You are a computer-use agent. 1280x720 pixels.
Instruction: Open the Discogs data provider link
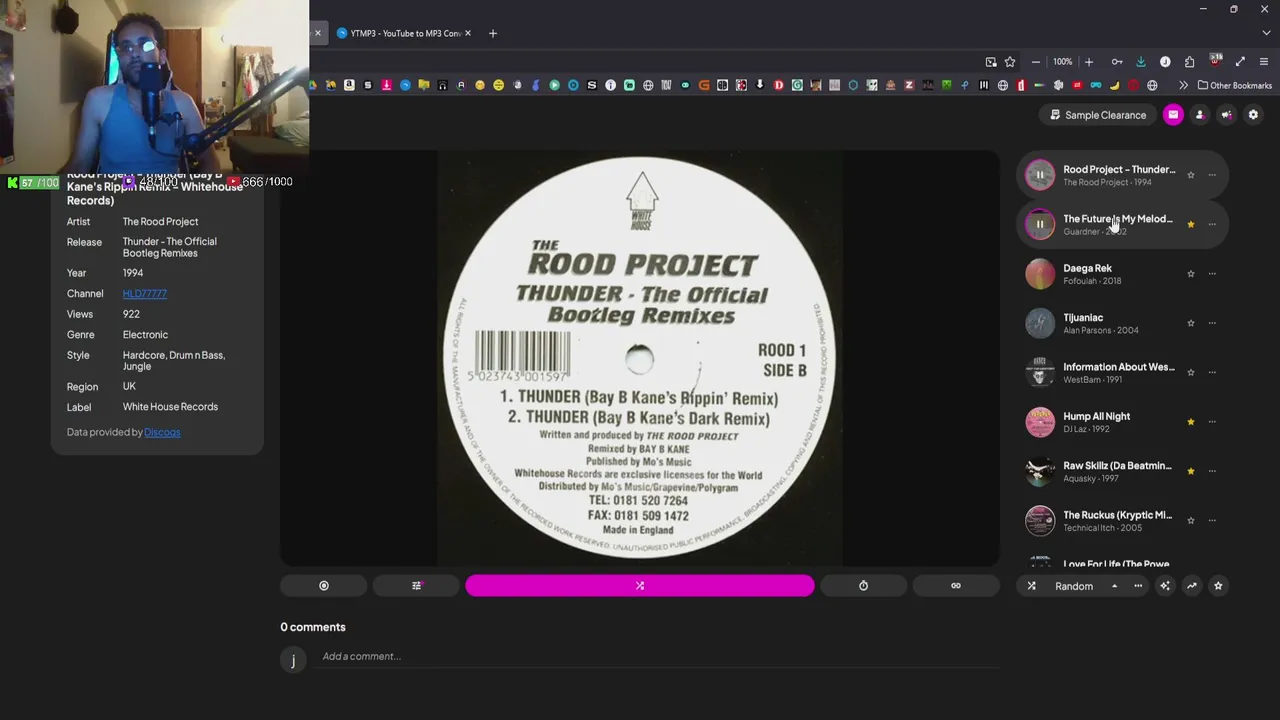point(162,432)
